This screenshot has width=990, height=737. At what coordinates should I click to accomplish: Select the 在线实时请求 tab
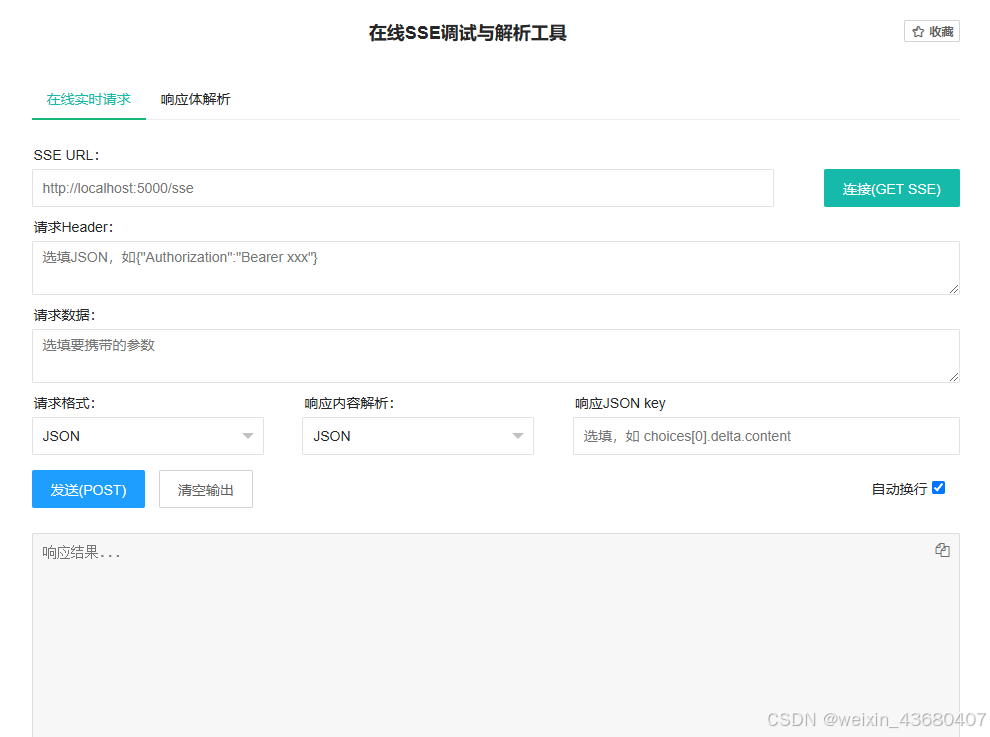pos(88,99)
